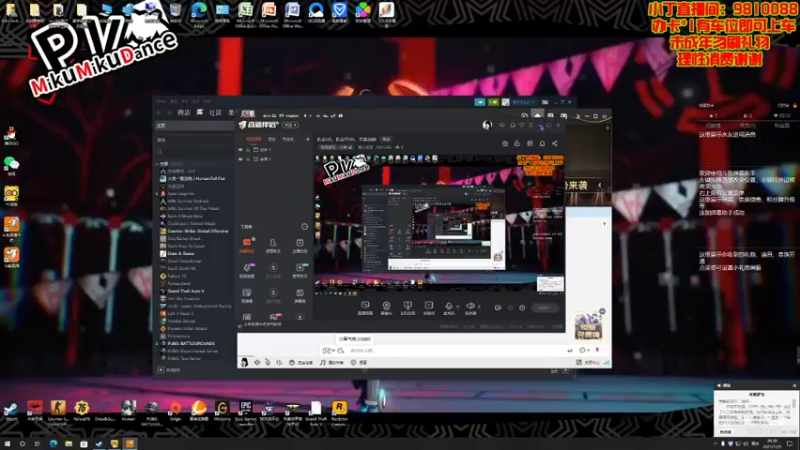Close the notification popup at bottom right
Screen dimensions: 800x450
click(794, 385)
